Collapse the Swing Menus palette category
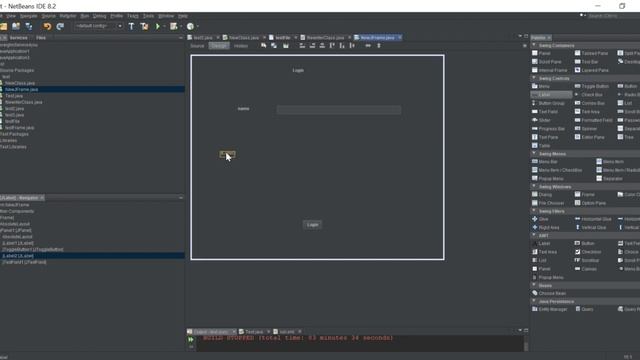The image size is (640, 360). point(534,153)
